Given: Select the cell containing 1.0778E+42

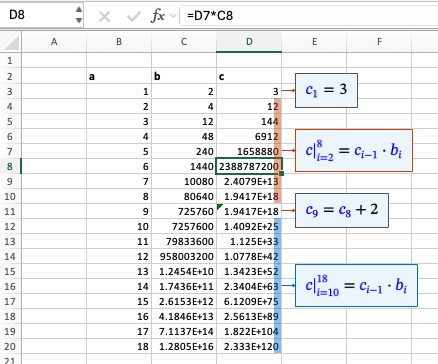Looking at the screenshot, I should pyautogui.click(x=249, y=256).
